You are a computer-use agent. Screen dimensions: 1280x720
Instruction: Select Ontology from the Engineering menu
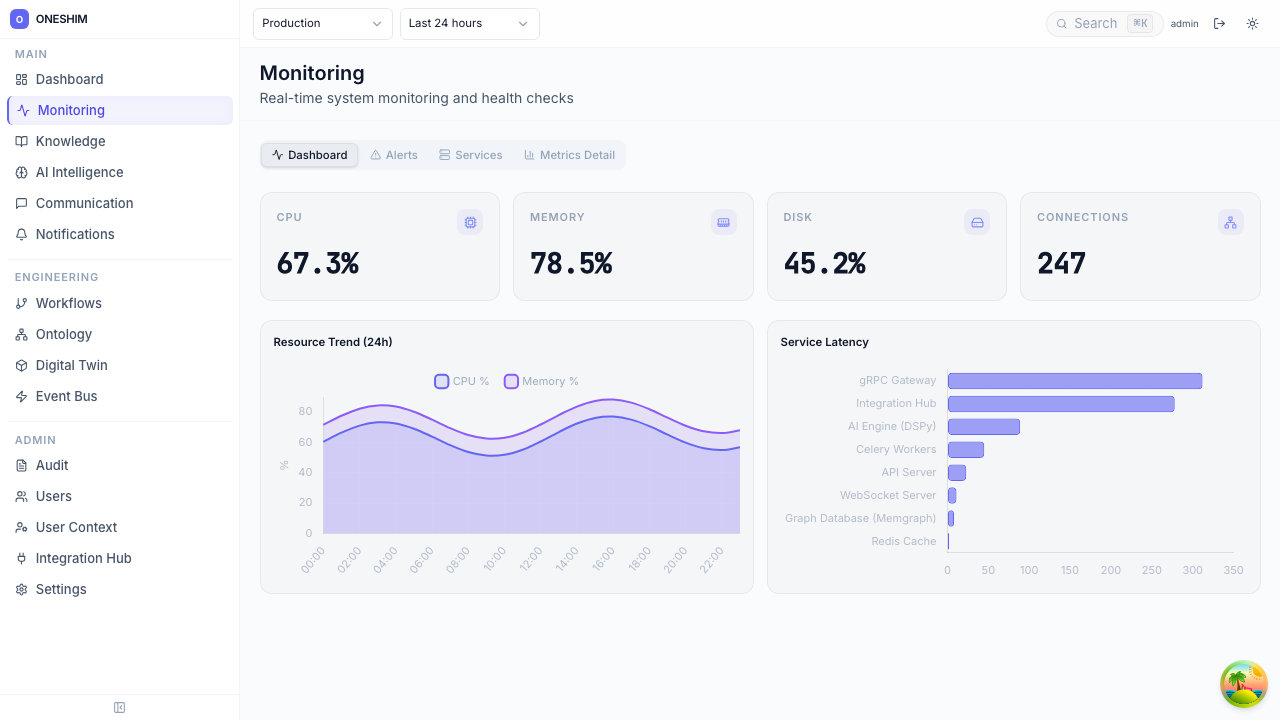[66, 334]
